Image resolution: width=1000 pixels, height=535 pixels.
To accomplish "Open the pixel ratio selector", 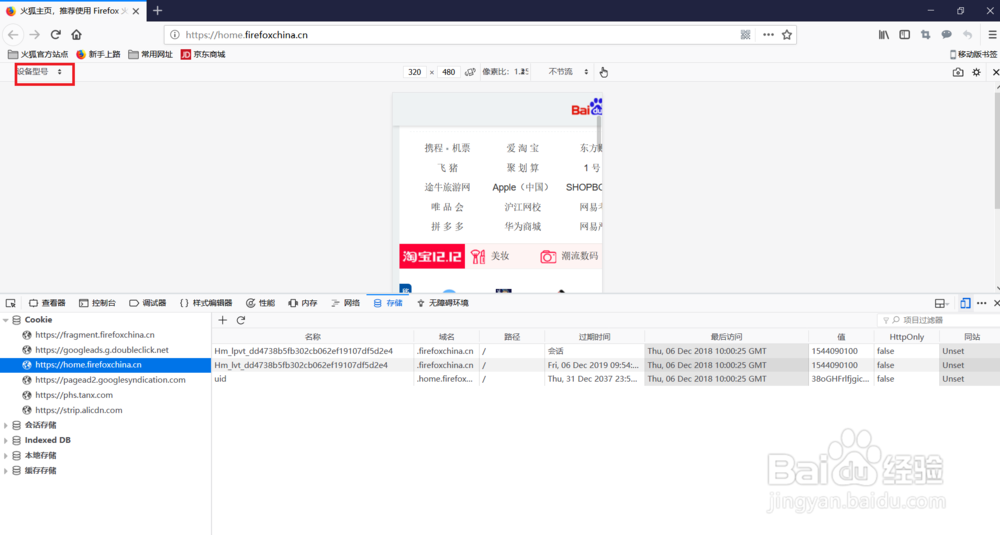I will (505, 72).
